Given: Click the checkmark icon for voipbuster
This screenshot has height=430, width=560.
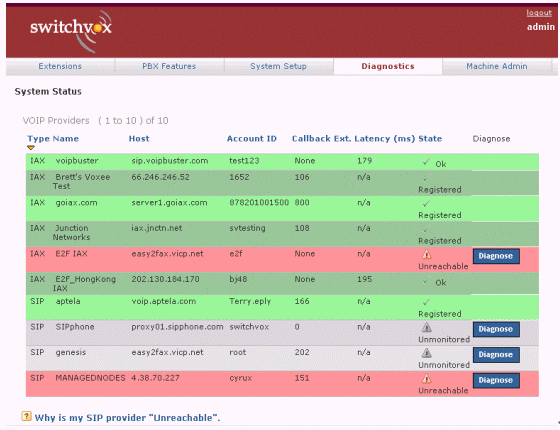Looking at the screenshot, I should [426, 162].
